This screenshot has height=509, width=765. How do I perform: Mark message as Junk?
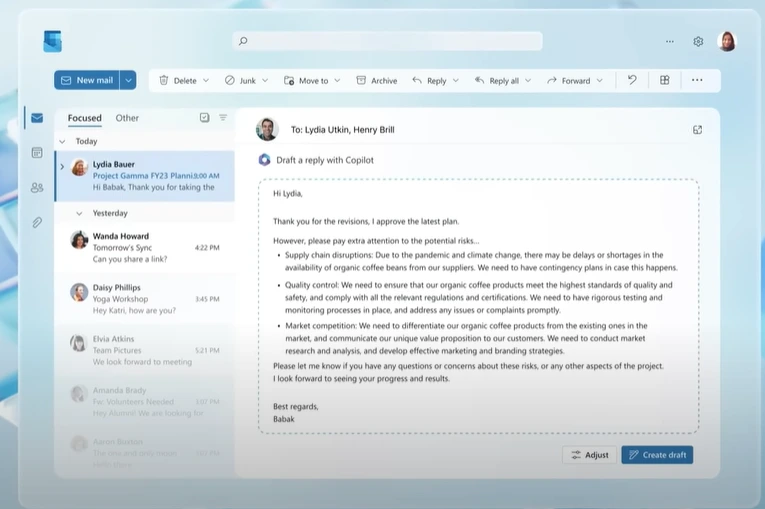[x=241, y=81]
